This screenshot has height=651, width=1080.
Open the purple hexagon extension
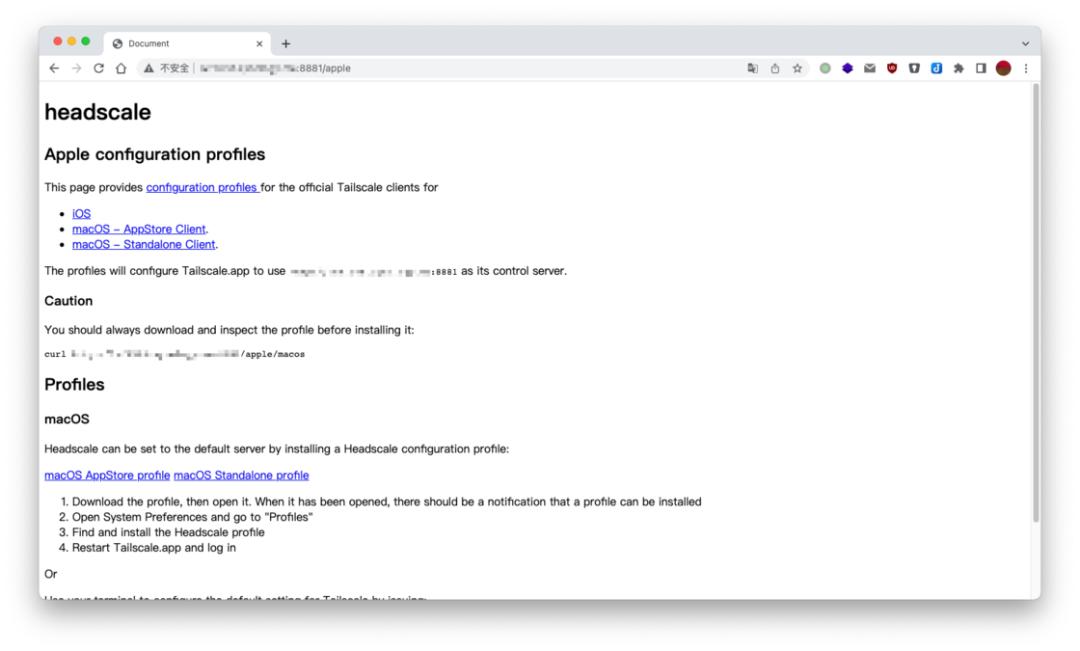(847, 68)
